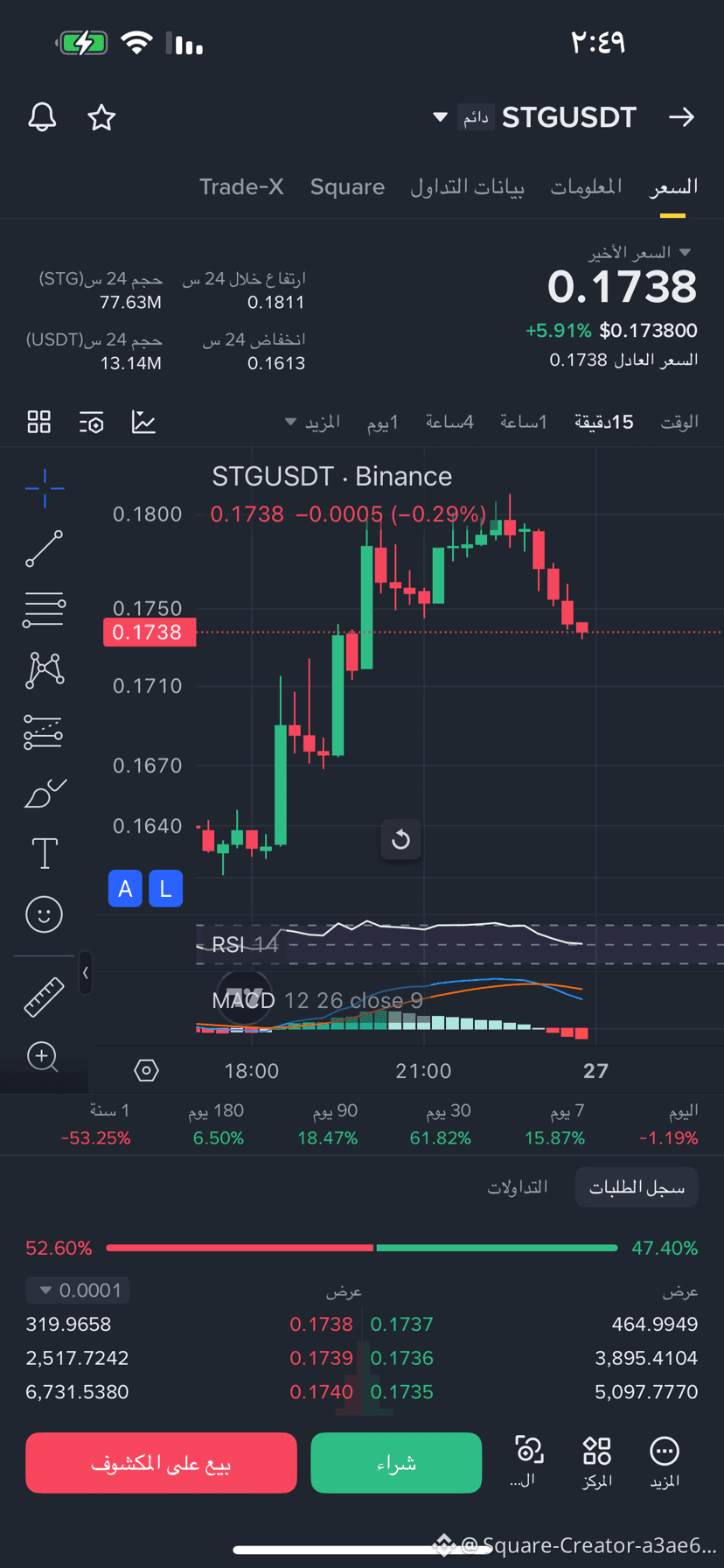Go back using the arrow icon
Image resolution: width=724 pixels, height=1568 pixels.
(x=681, y=117)
